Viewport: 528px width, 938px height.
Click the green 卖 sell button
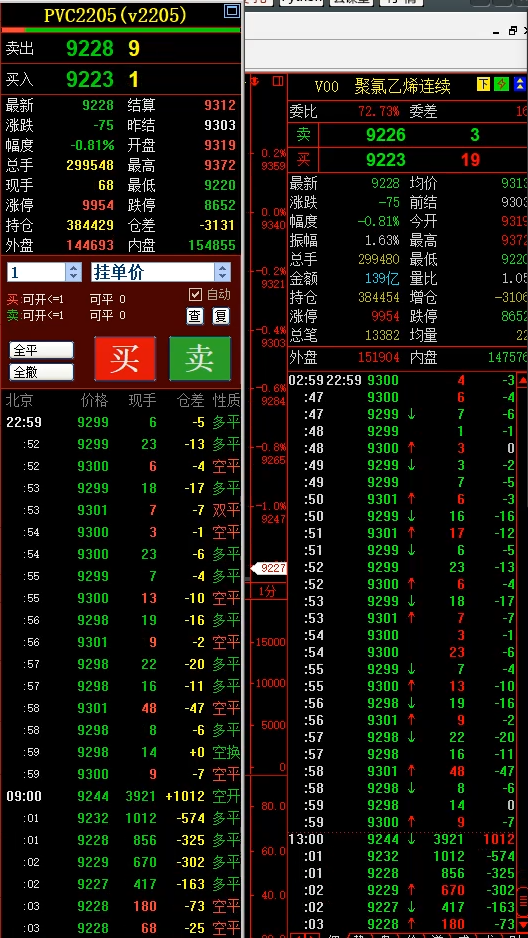click(200, 358)
